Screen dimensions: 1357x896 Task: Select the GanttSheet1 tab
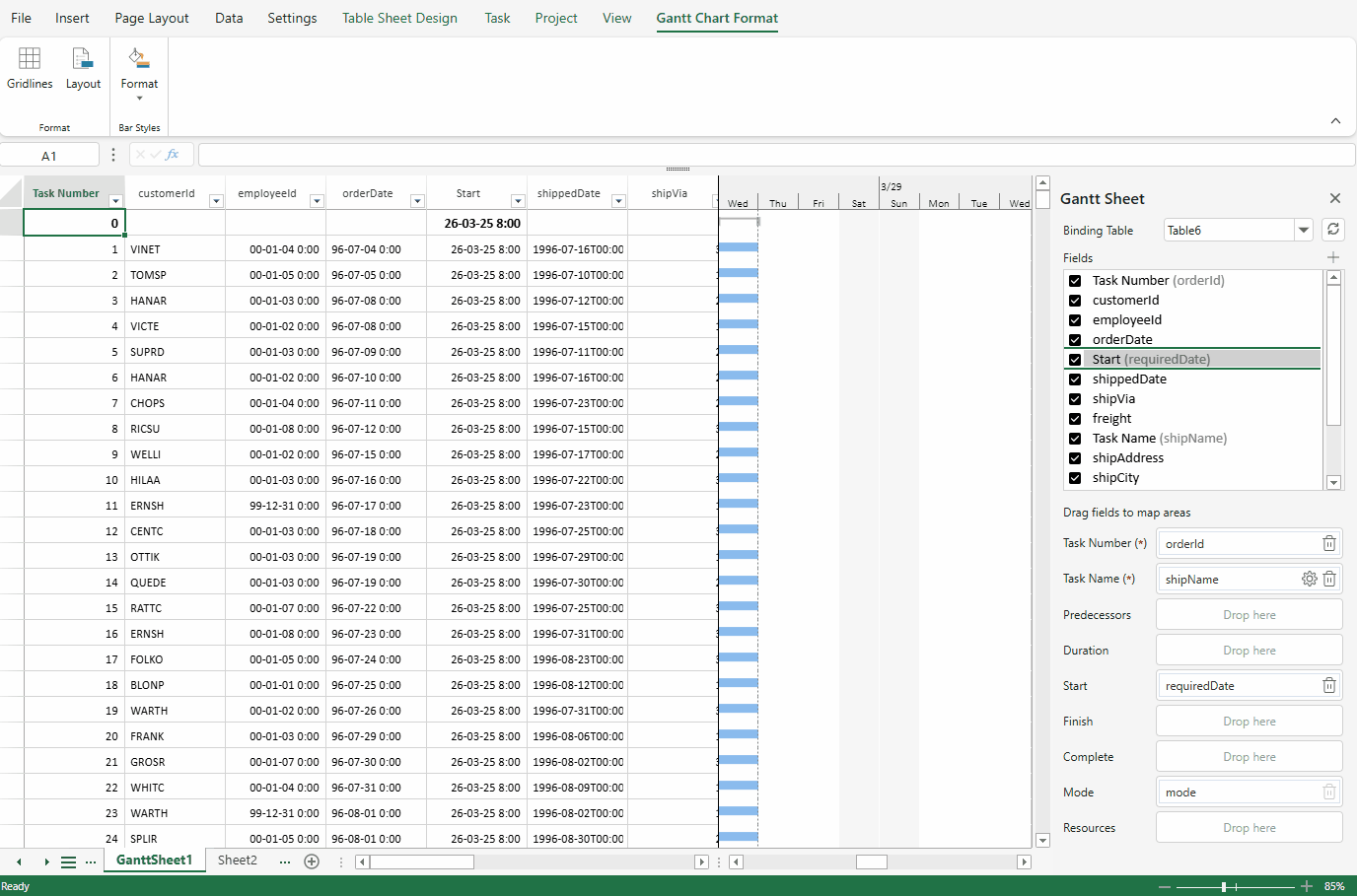[154, 861]
